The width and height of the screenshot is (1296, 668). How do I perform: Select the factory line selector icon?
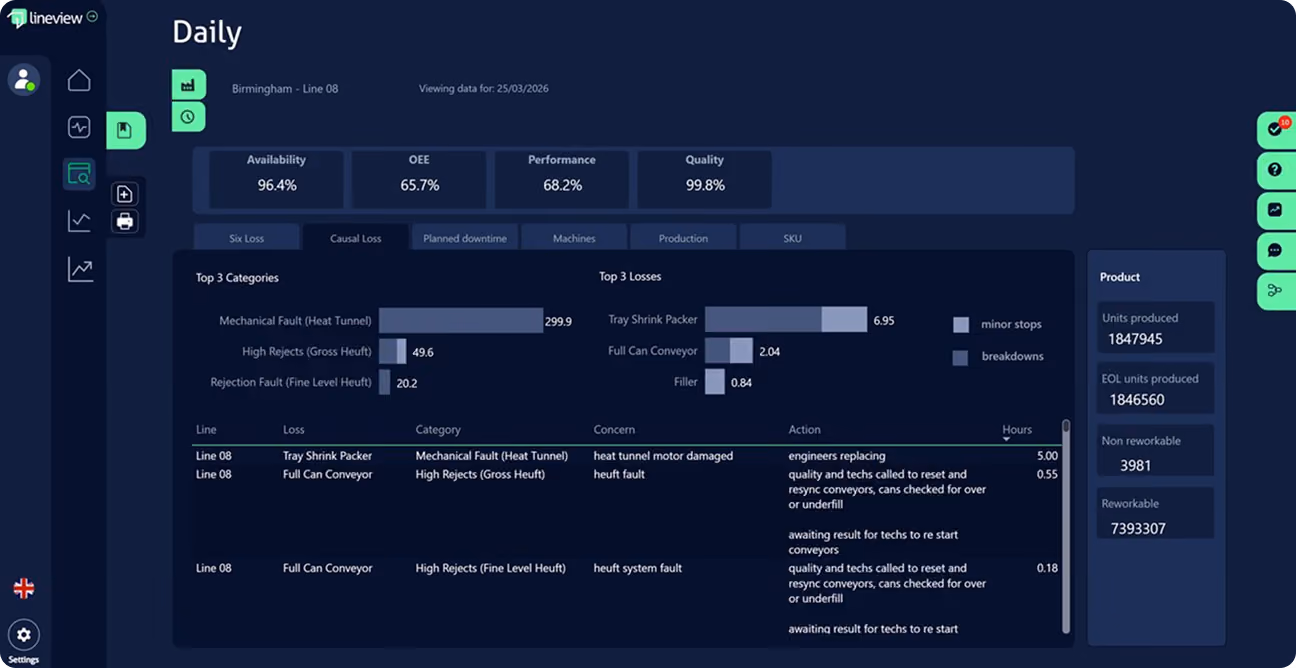pyautogui.click(x=188, y=85)
